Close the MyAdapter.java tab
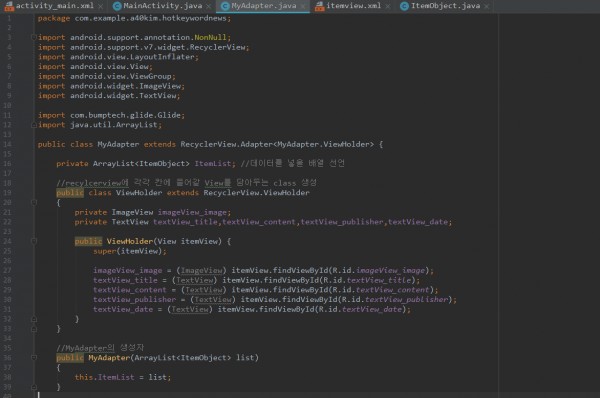600x398 pixels. tap(303, 6)
